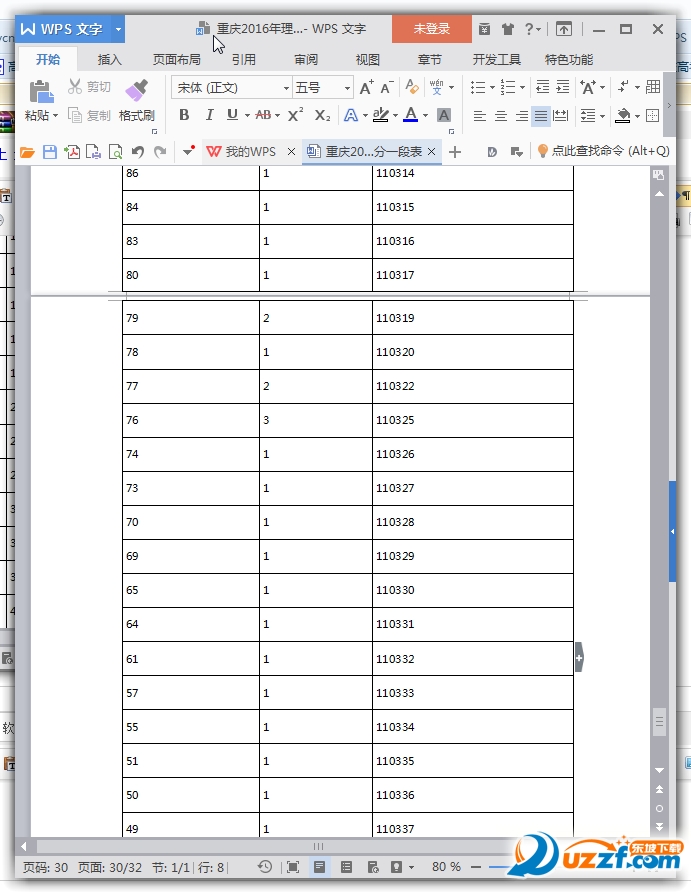This screenshot has height=893, width=691.
Task: Click distributed alignment icon
Action: tap(561, 116)
